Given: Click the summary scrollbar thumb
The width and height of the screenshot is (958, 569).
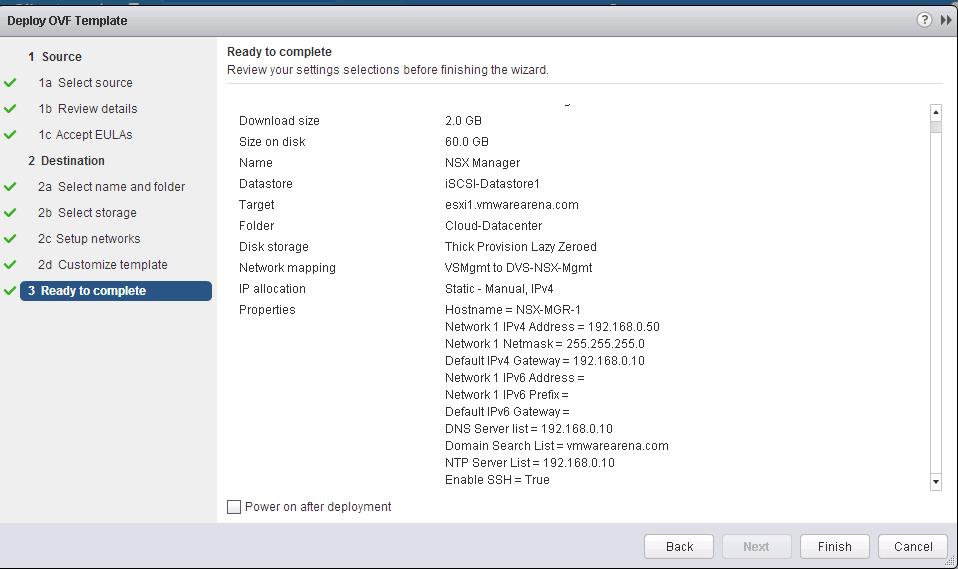Looking at the screenshot, I should (x=935, y=127).
